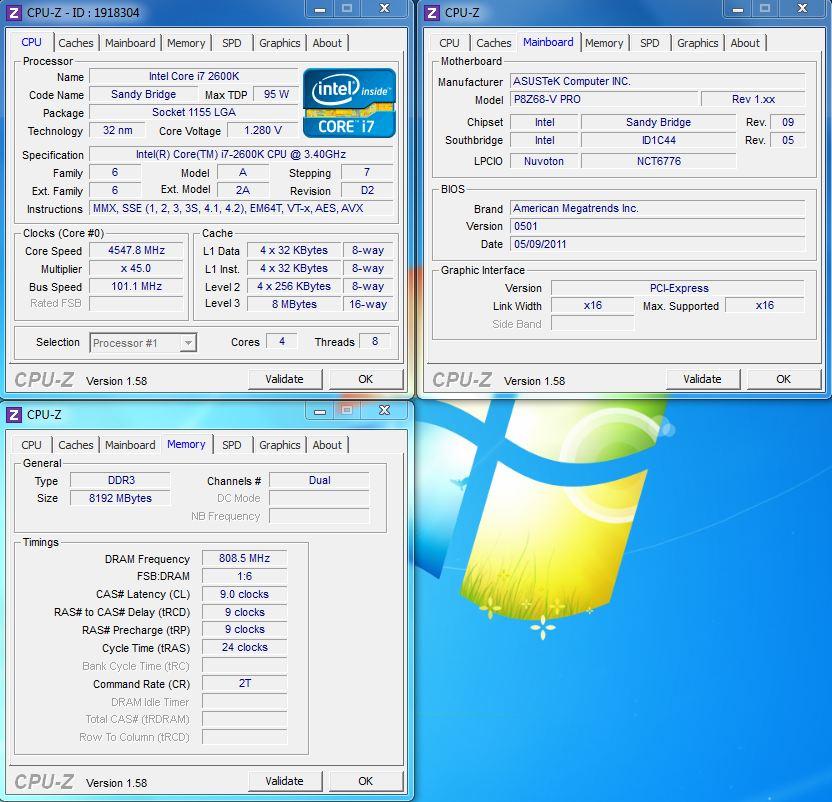Click the ASUSTeK Computer INC. manufacturer field
832x802 pixels.
(x=657, y=81)
